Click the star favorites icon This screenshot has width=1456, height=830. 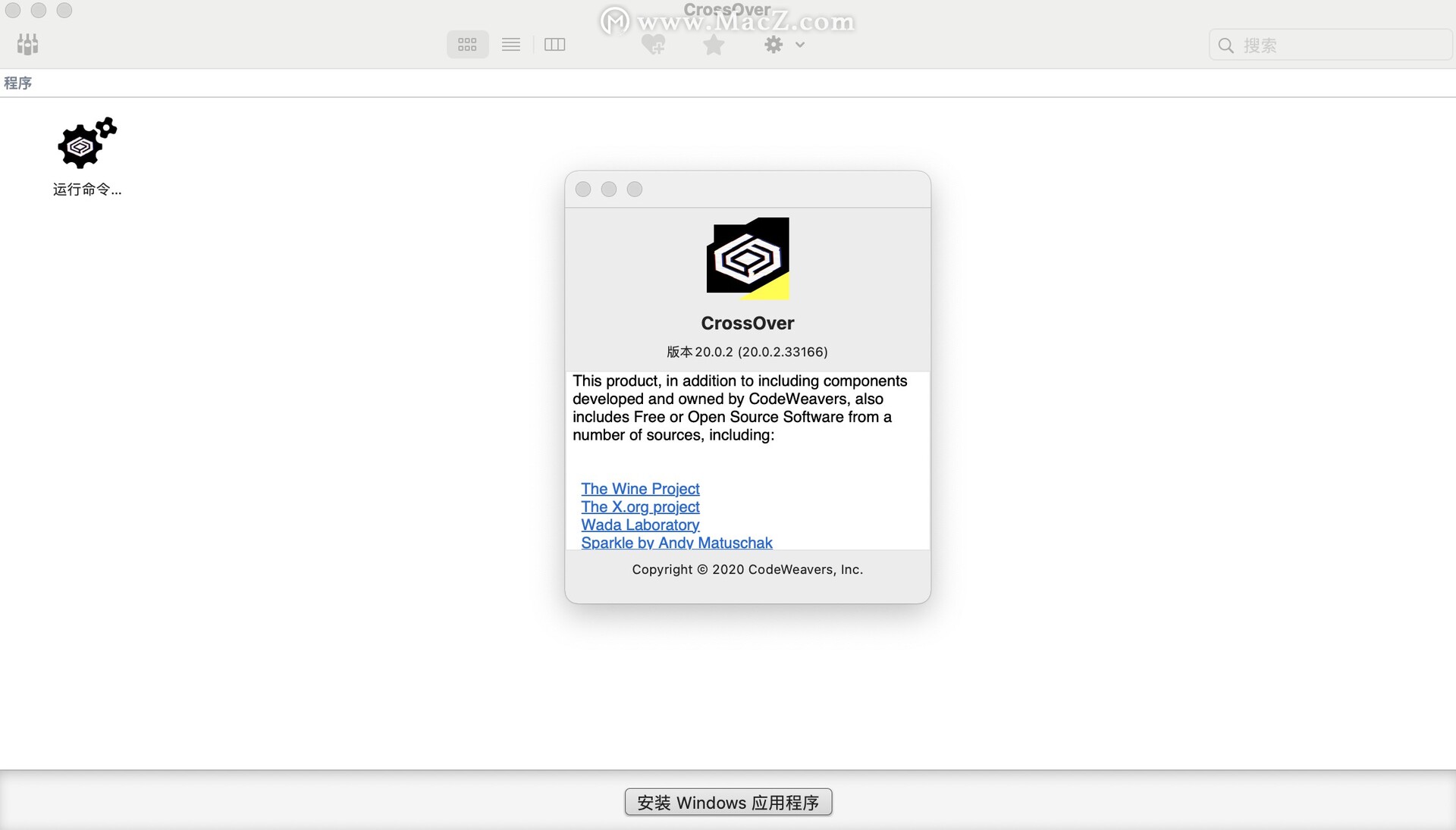pyautogui.click(x=714, y=45)
